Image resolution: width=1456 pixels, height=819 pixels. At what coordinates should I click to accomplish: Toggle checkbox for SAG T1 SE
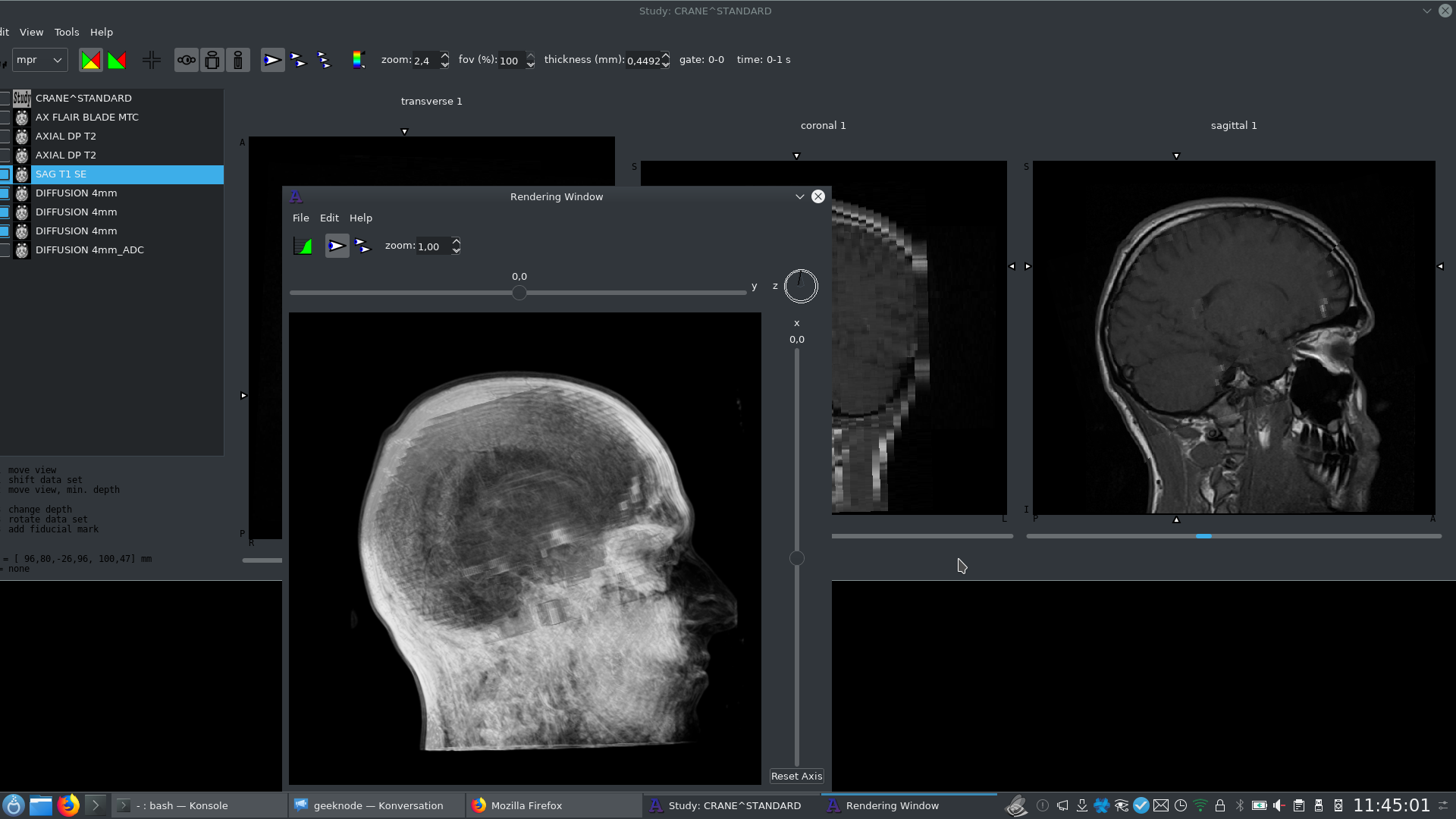coord(5,174)
